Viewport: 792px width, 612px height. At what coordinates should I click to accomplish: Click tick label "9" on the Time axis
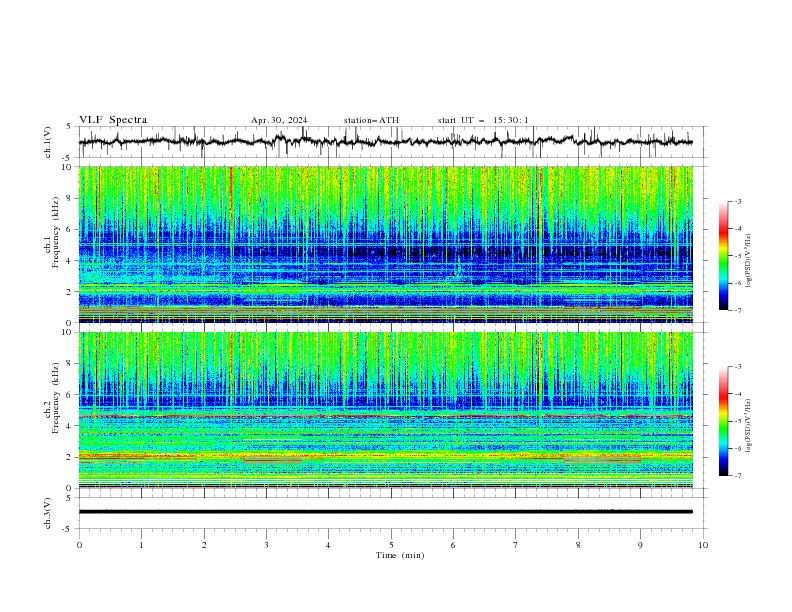[x=640, y=545]
